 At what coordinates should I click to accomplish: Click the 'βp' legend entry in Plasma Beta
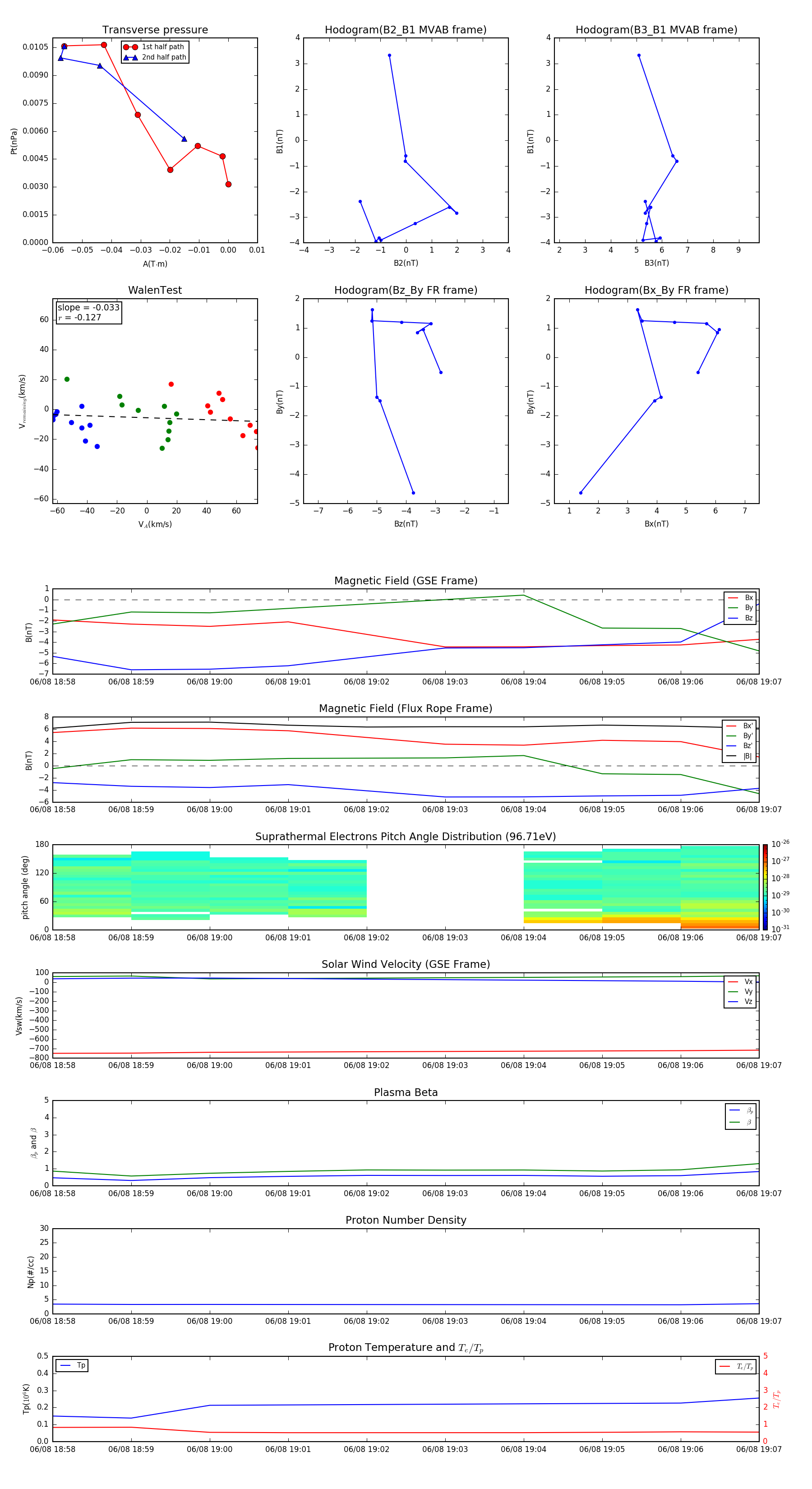pyautogui.click(x=741, y=1110)
